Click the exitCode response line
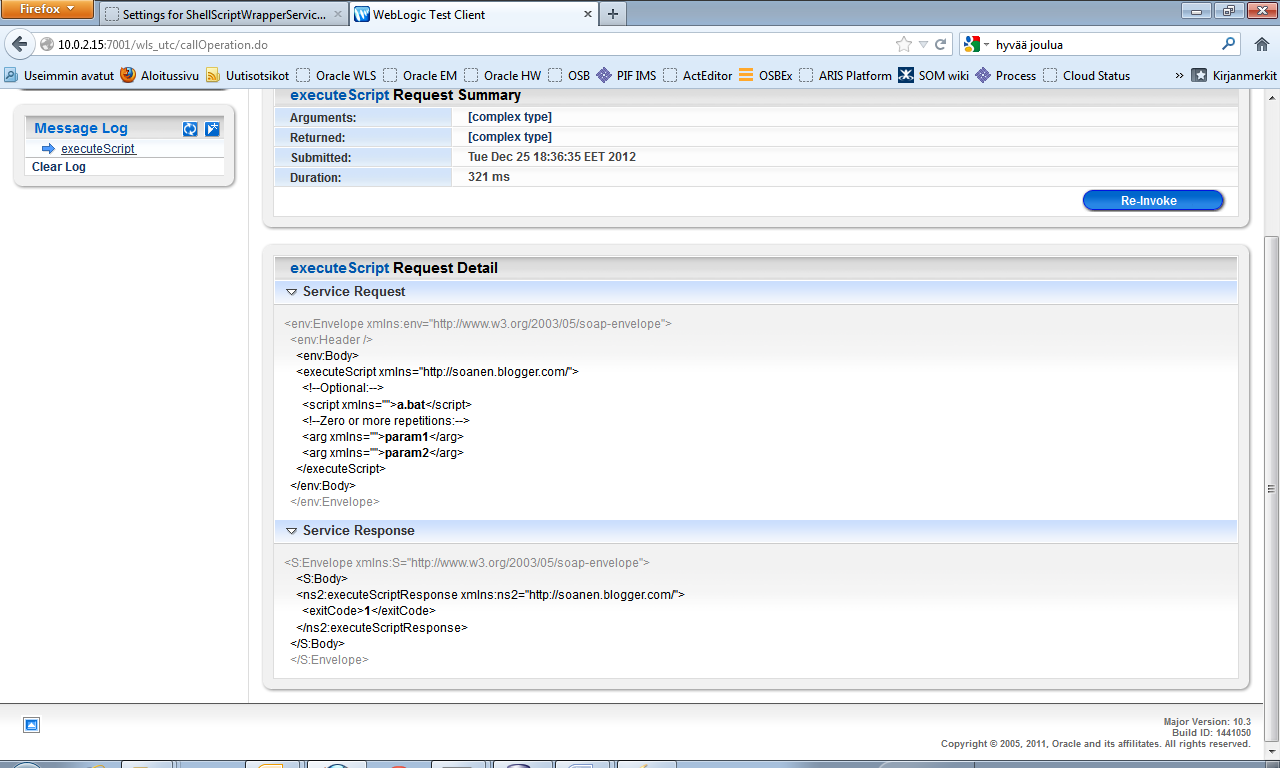Image resolution: width=1280 pixels, height=768 pixels. click(x=369, y=610)
